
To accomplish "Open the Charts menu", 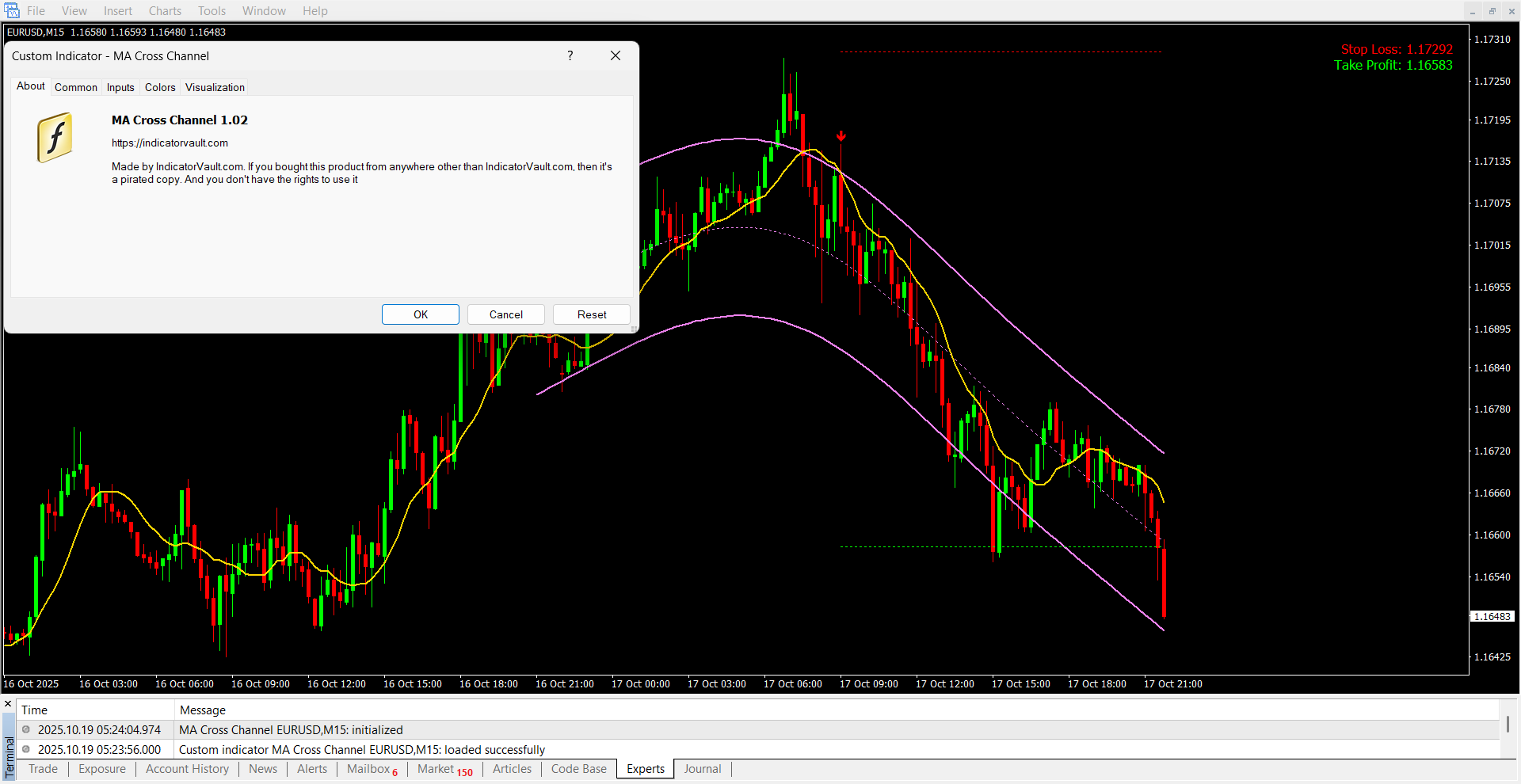I will (165, 11).
